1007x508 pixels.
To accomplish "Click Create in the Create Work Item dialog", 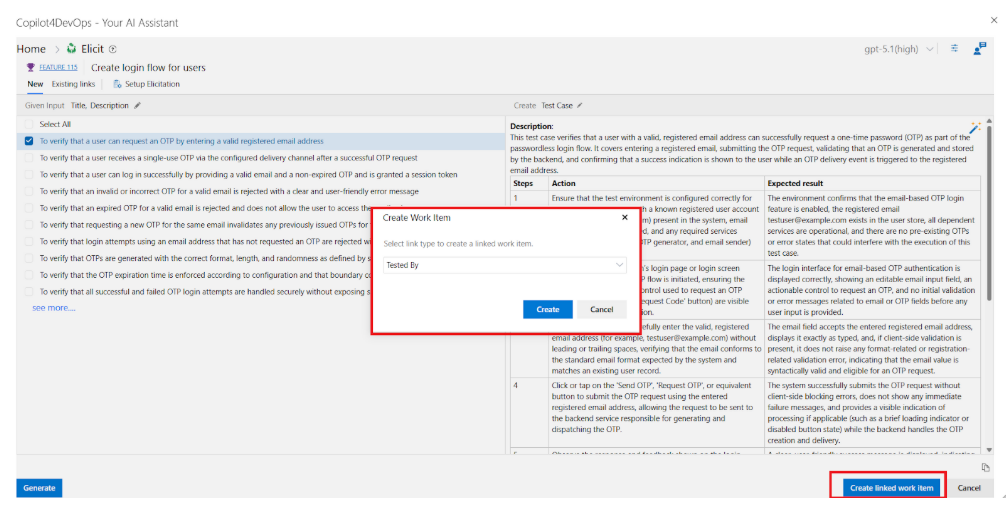I will (548, 309).
